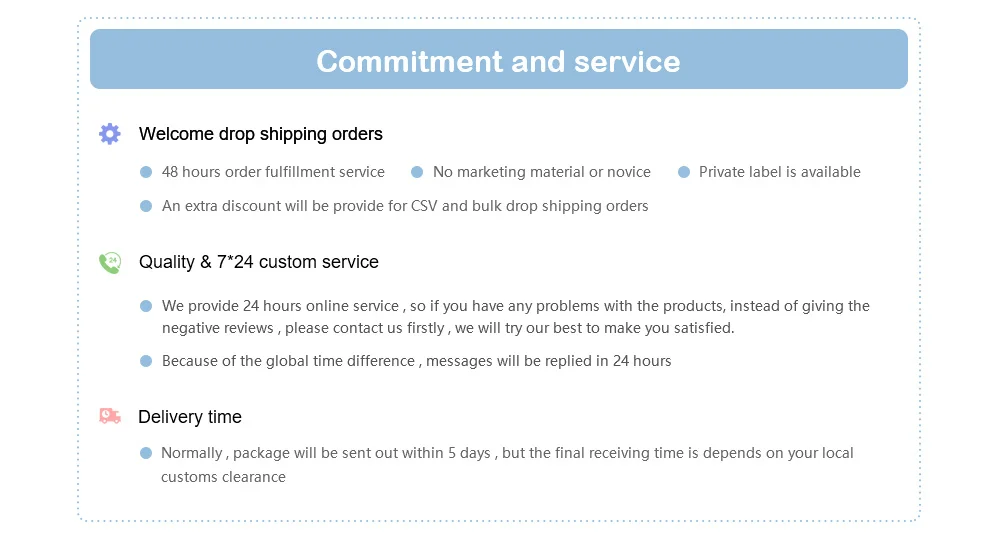Select the 'Quality & 7*24 custom service' heading

[258, 262]
